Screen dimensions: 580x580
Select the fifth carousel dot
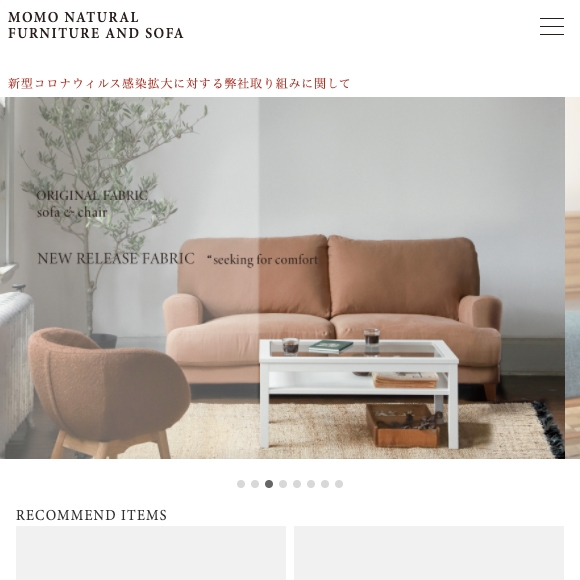pyautogui.click(x=297, y=484)
